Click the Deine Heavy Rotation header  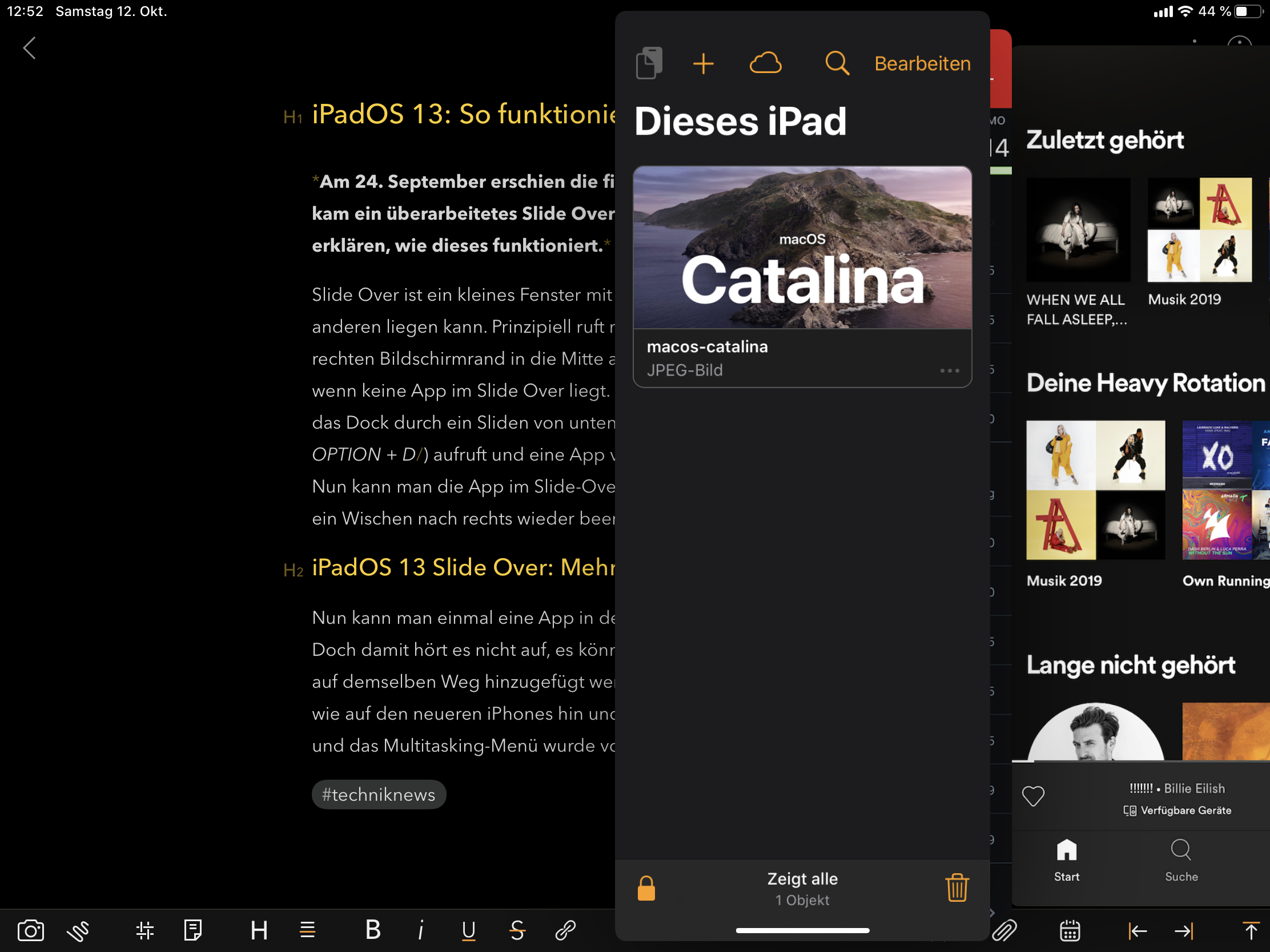1146,384
